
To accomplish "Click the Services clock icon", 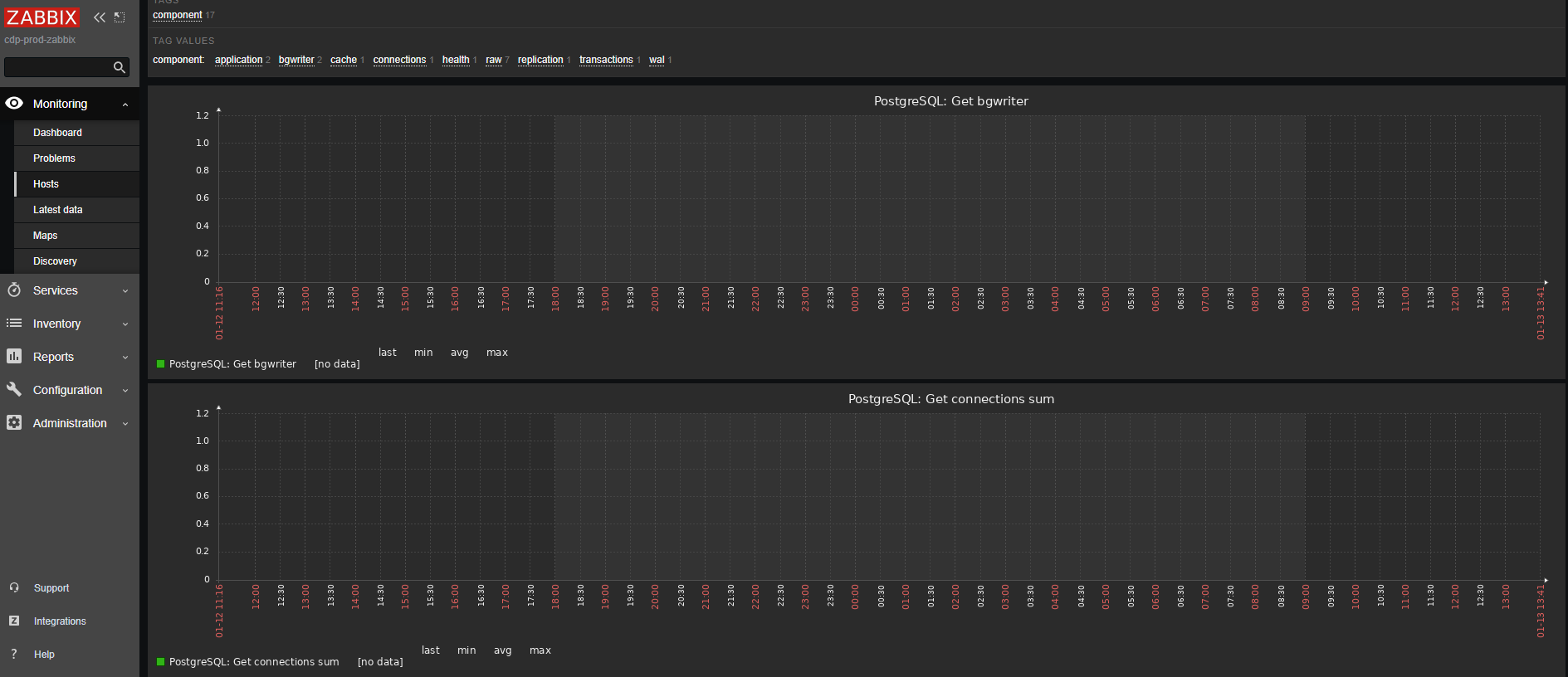I will pos(14,290).
